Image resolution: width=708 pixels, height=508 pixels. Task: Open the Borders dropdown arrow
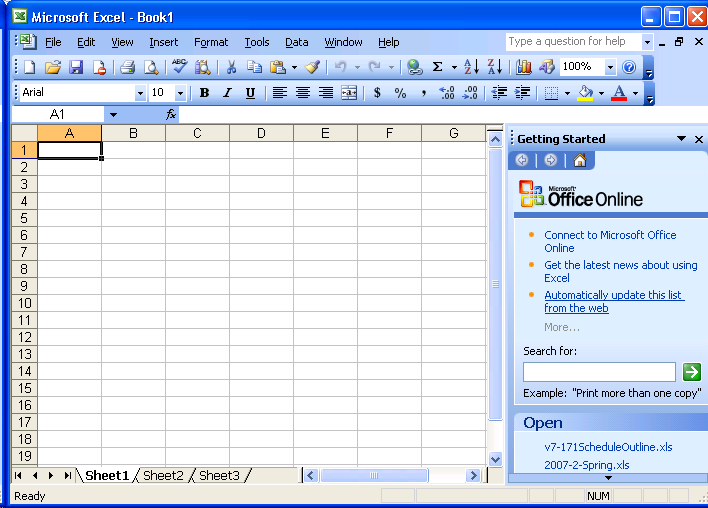click(x=567, y=93)
